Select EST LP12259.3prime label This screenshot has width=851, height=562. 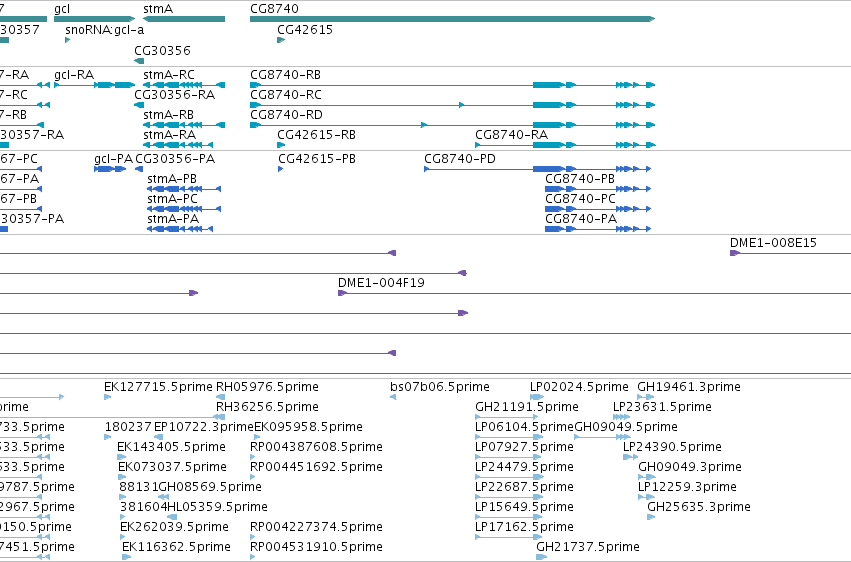(x=687, y=487)
